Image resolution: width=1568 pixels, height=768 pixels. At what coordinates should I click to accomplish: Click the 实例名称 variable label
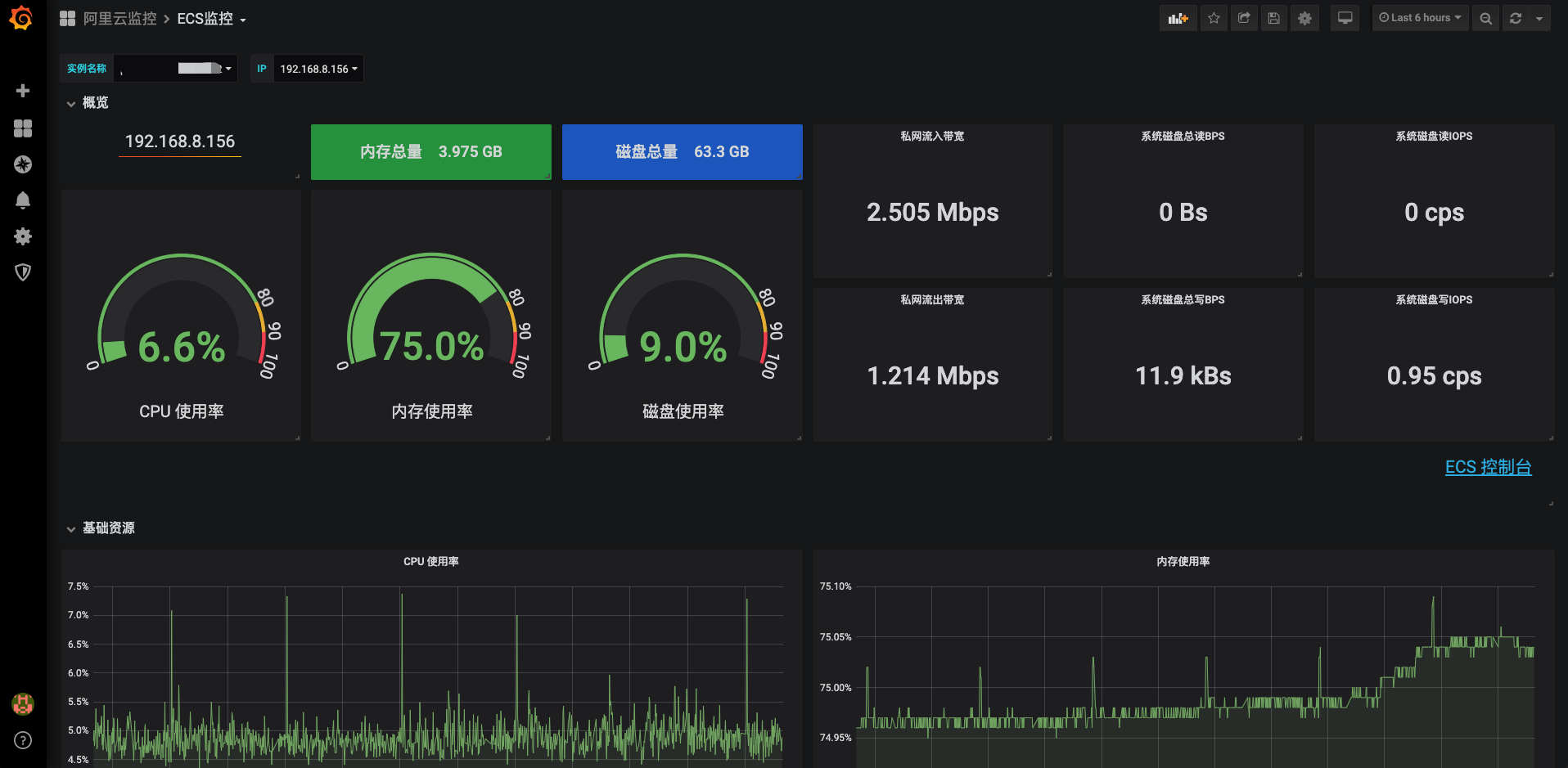pos(87,69)
